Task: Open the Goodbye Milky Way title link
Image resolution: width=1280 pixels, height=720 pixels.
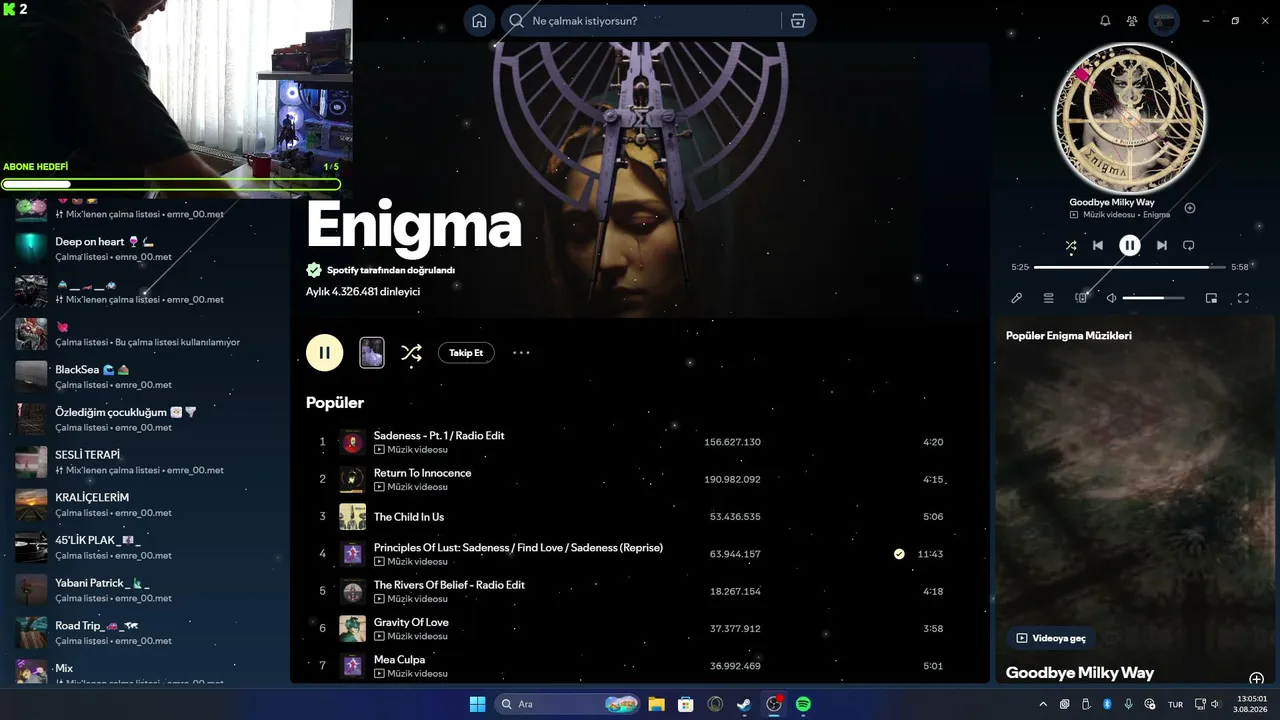Action: tap(1112, 202)
